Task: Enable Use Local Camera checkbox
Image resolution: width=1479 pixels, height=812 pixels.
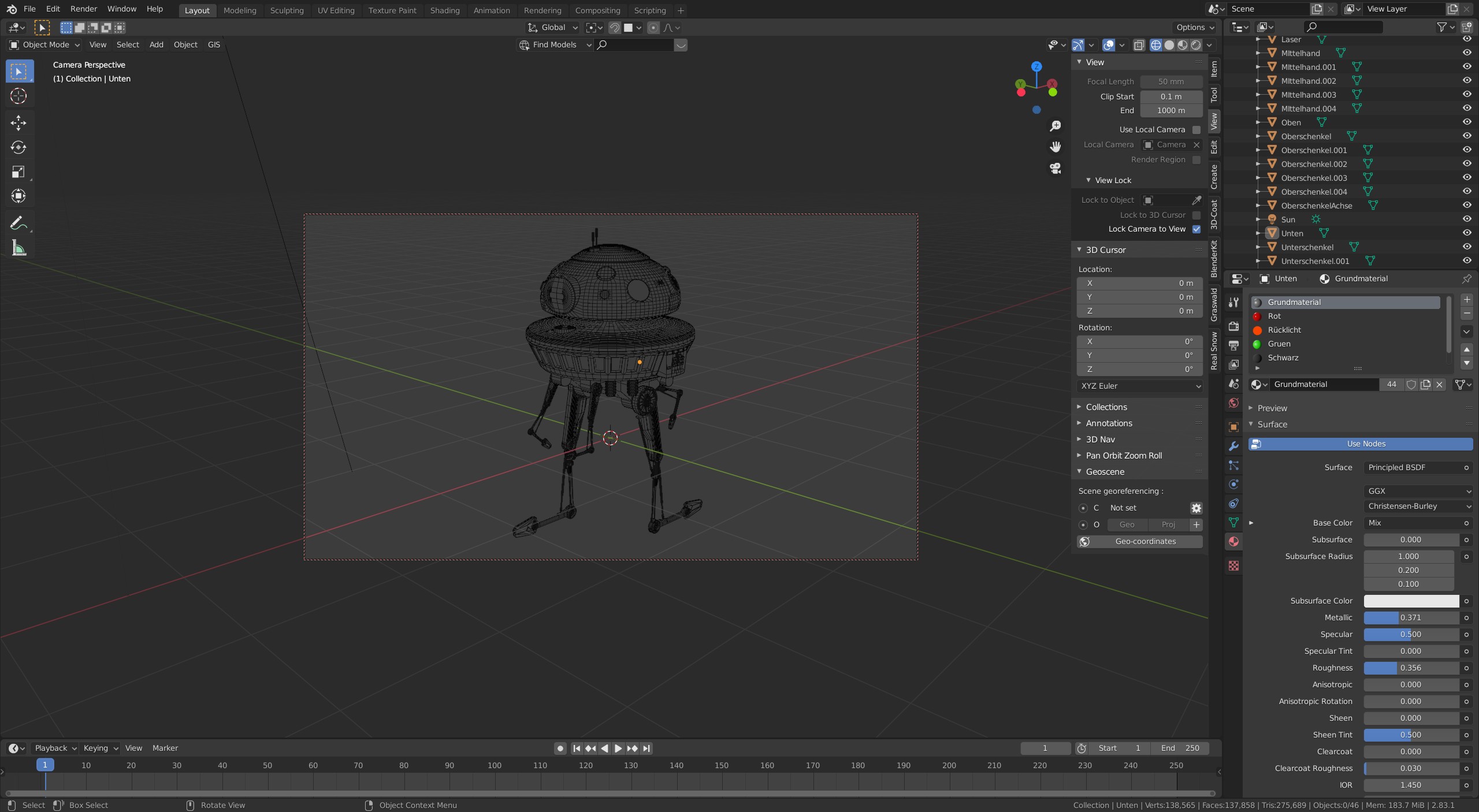Action: (1196, 130)
